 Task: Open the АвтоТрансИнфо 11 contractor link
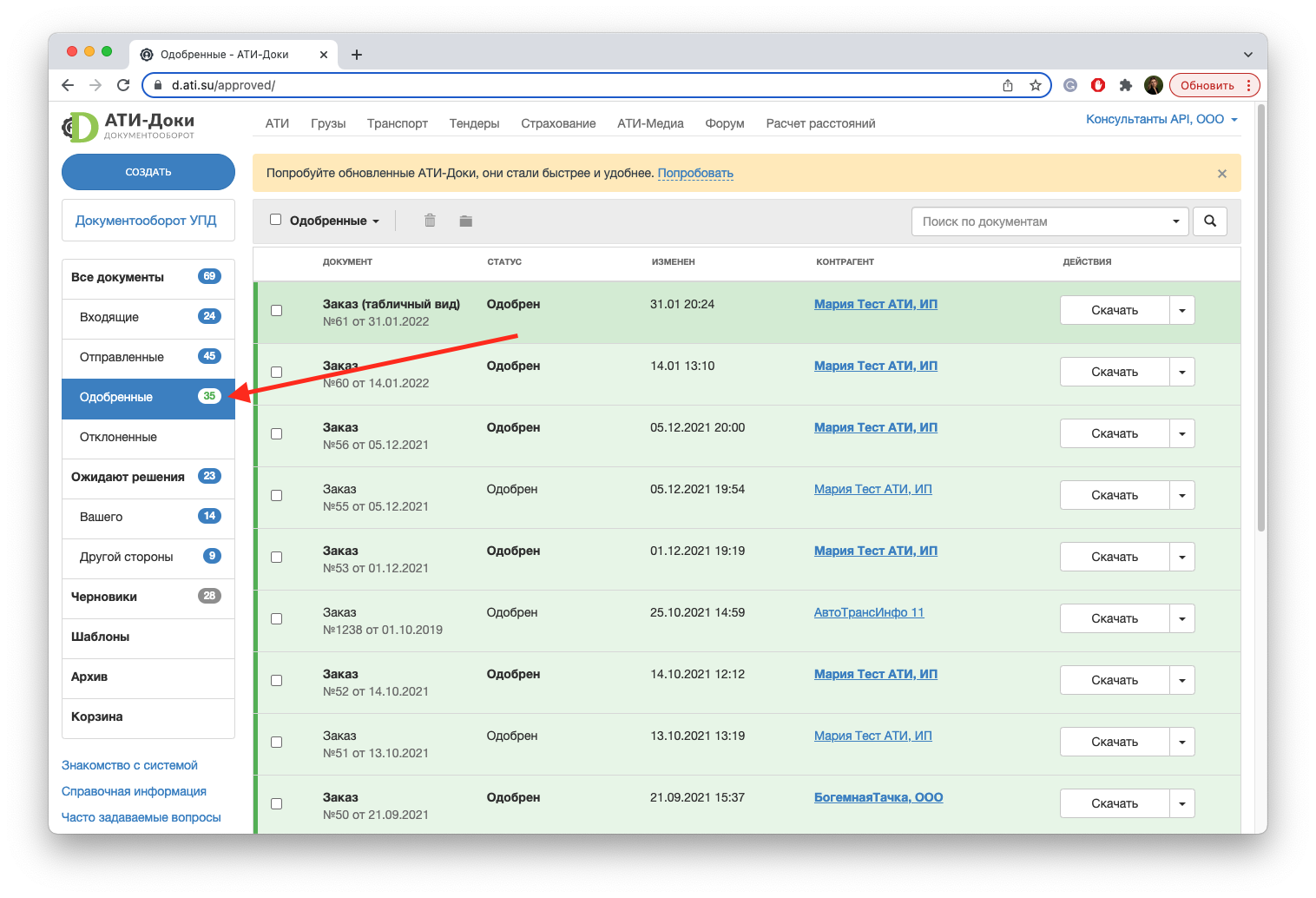point(868,612)
